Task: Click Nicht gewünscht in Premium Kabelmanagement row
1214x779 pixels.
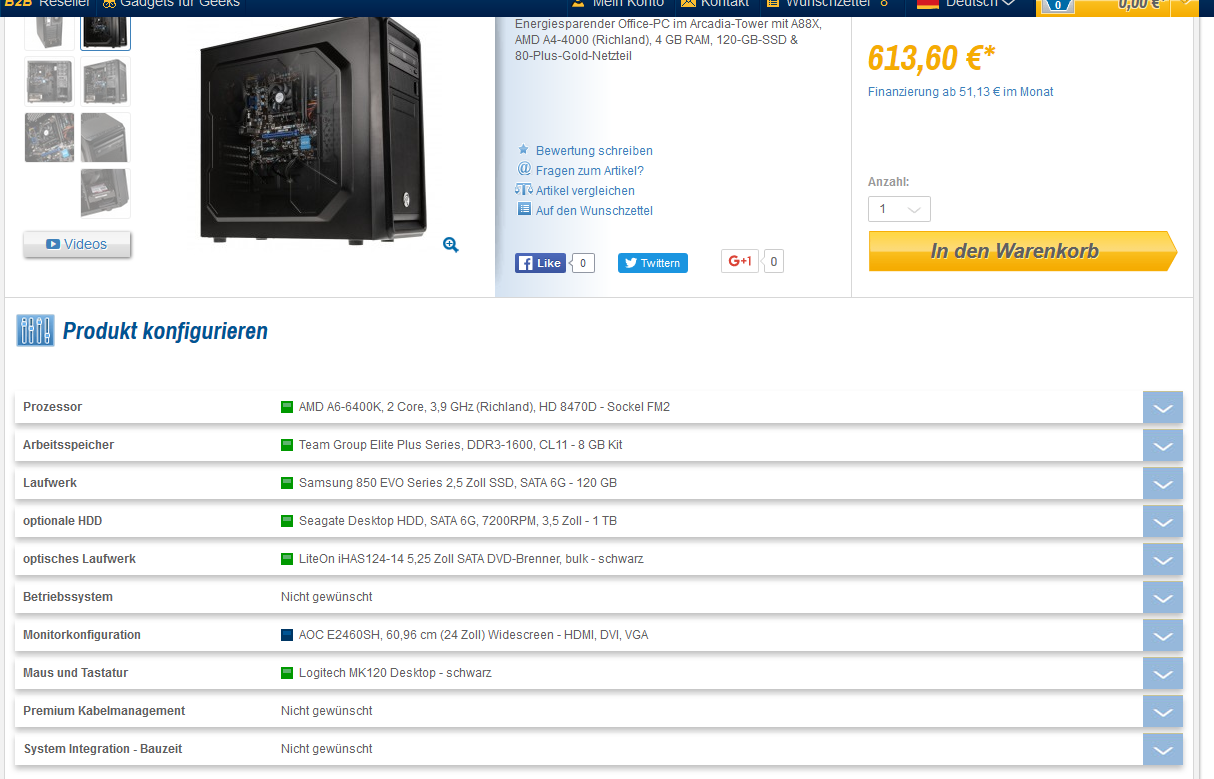Action: [x=327, y=711]
